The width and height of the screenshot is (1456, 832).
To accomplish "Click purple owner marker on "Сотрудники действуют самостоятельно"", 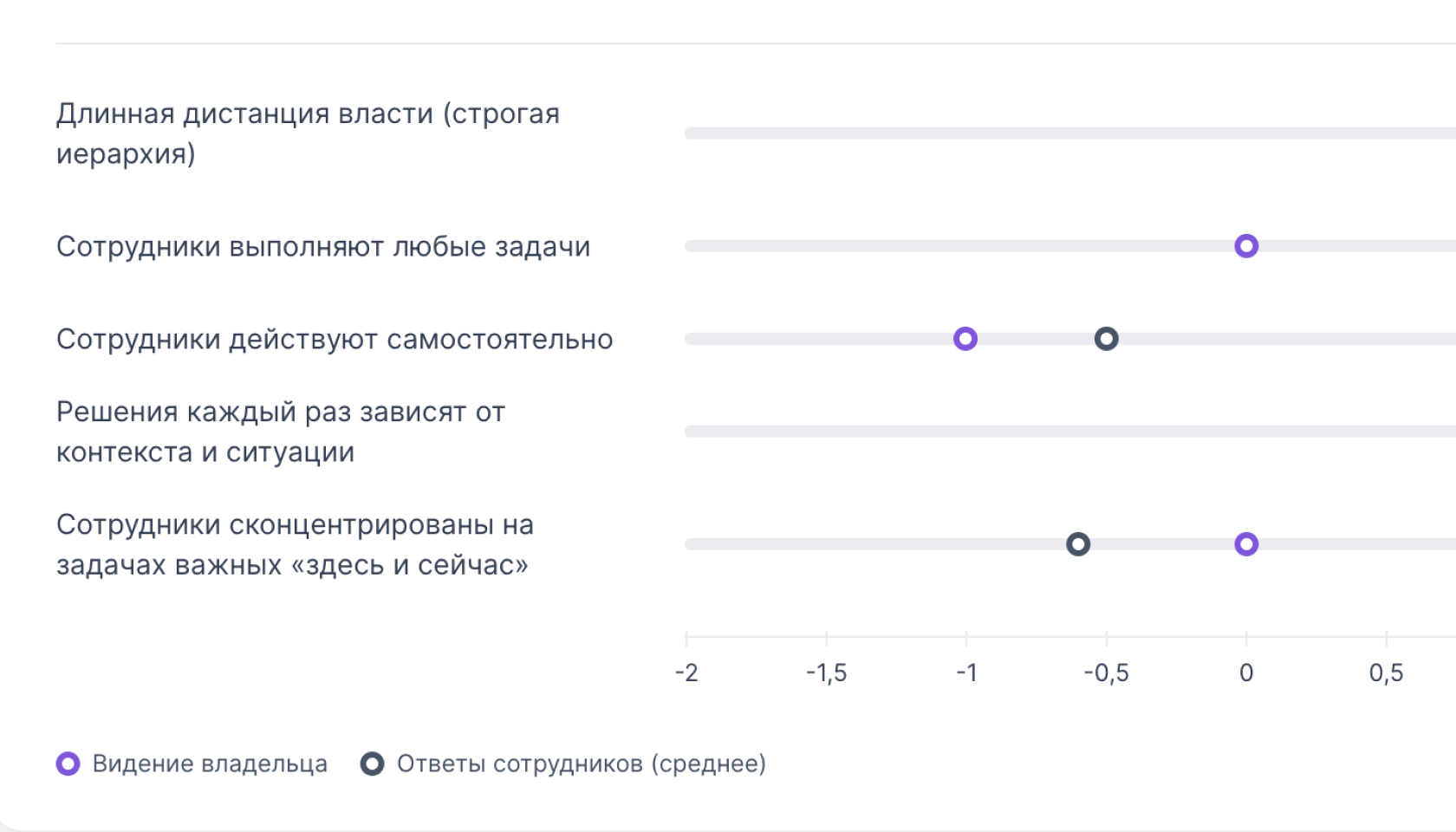I will coord(965,339).
